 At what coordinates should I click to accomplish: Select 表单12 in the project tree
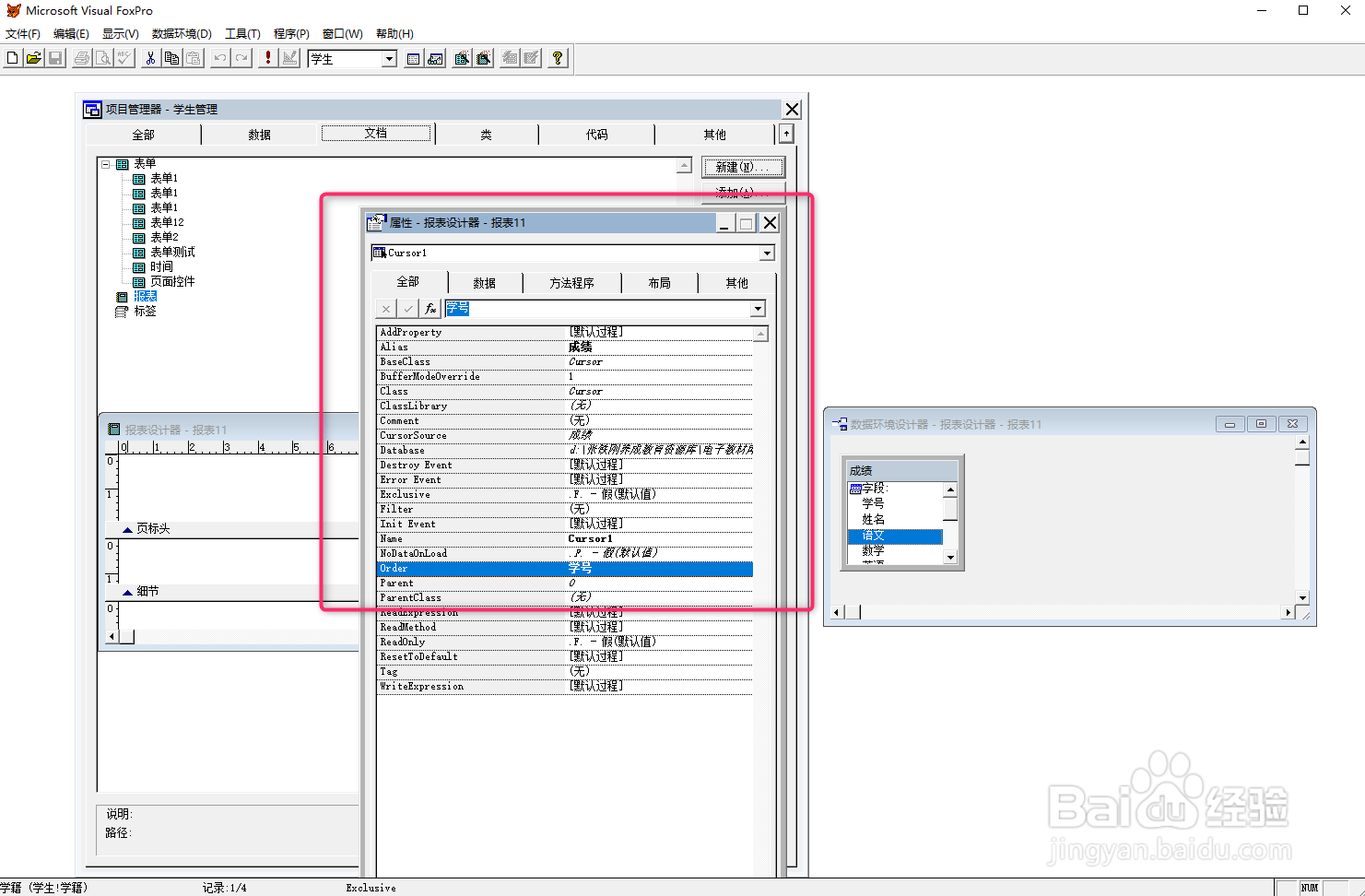[167, 222]
